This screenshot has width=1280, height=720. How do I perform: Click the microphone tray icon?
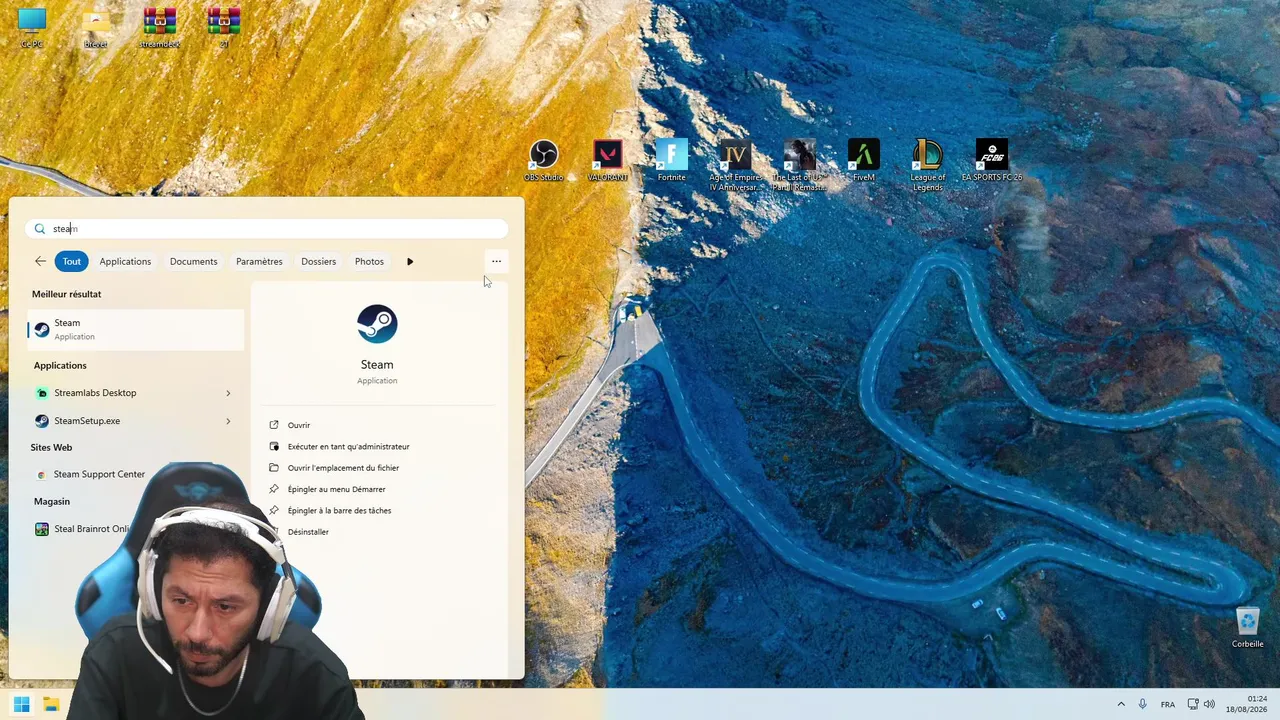(1143, 704)
